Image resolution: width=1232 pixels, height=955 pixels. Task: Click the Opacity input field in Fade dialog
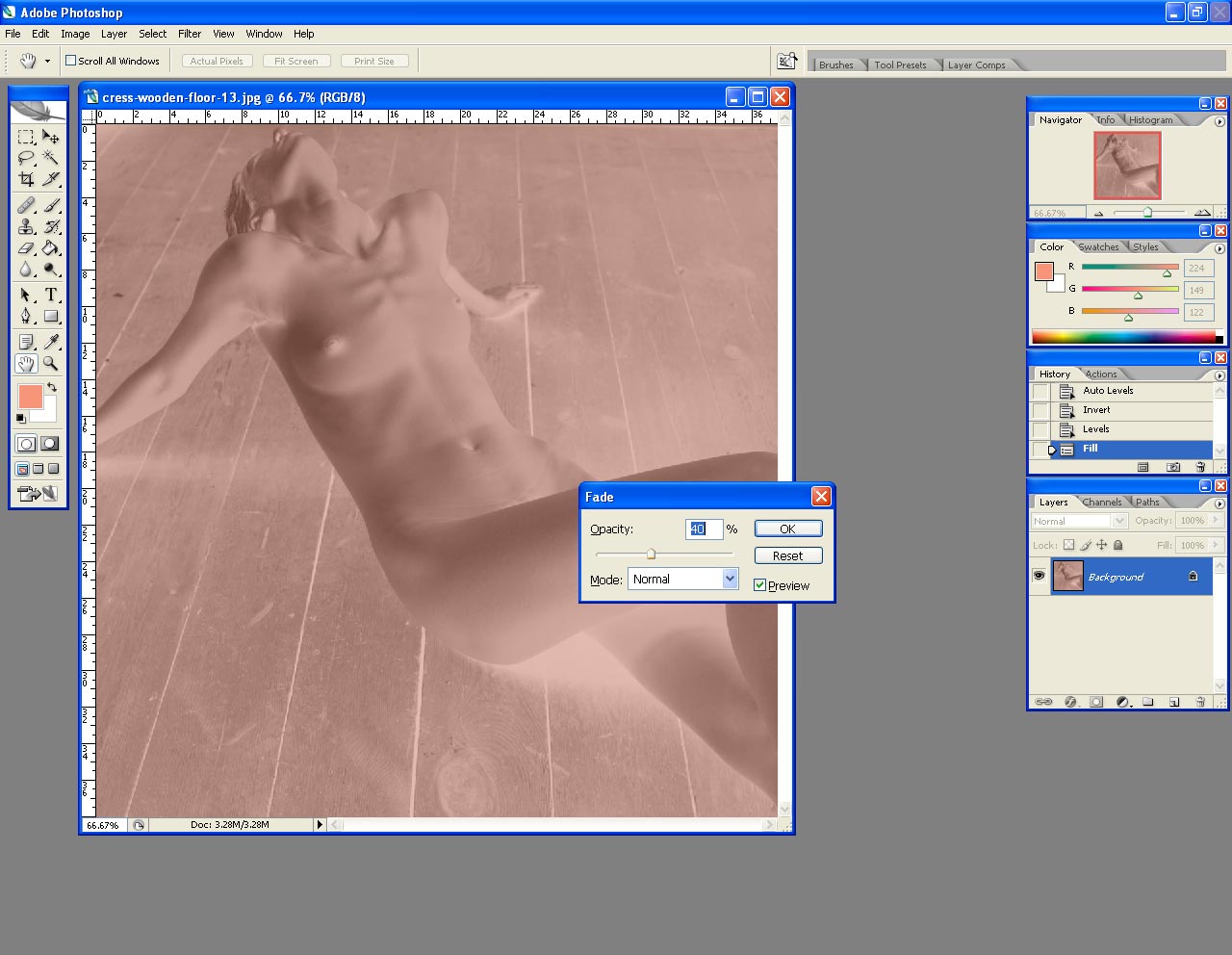coord(703,529)
